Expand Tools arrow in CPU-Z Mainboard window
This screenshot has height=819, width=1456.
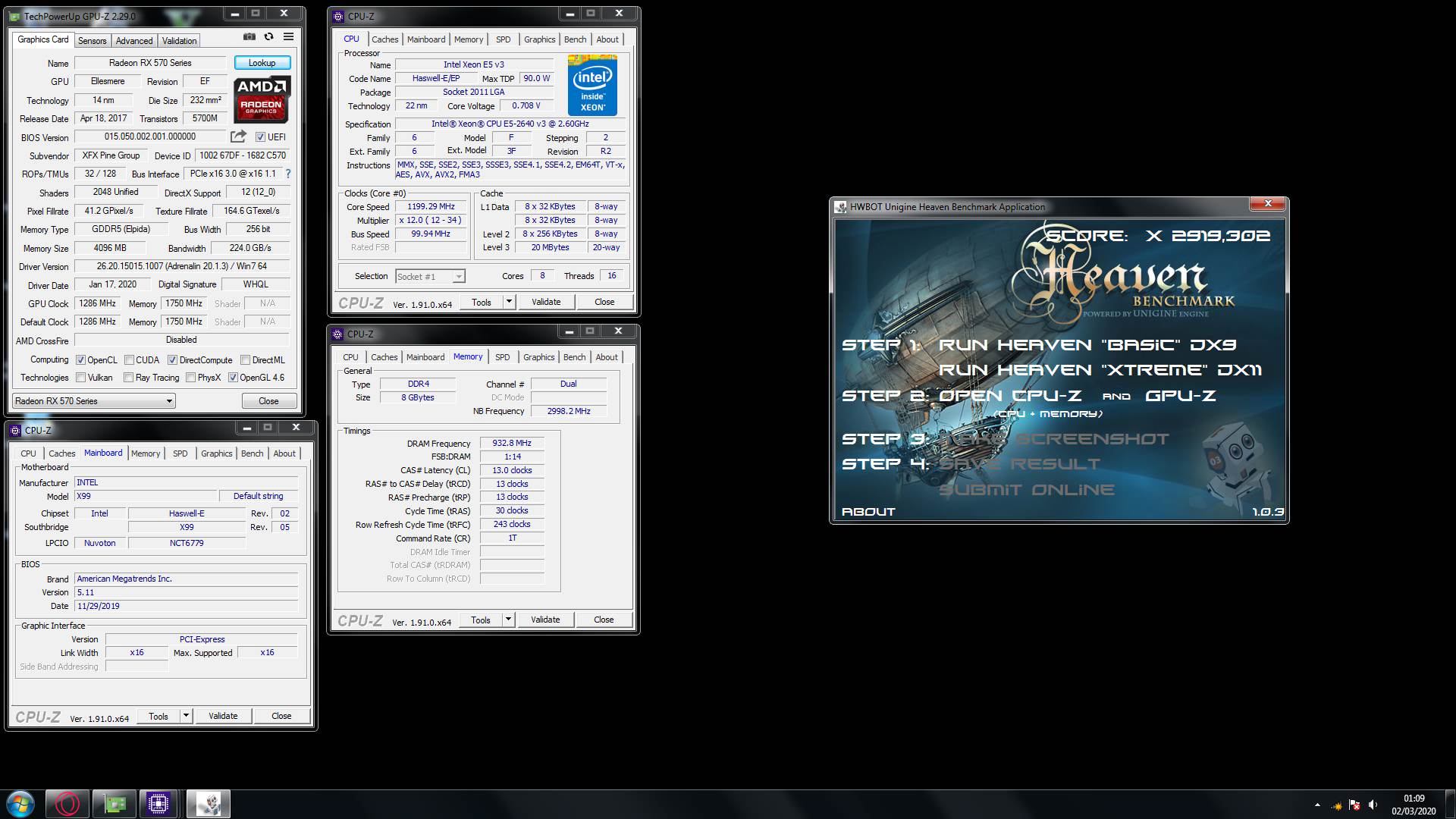pos(186,716)
